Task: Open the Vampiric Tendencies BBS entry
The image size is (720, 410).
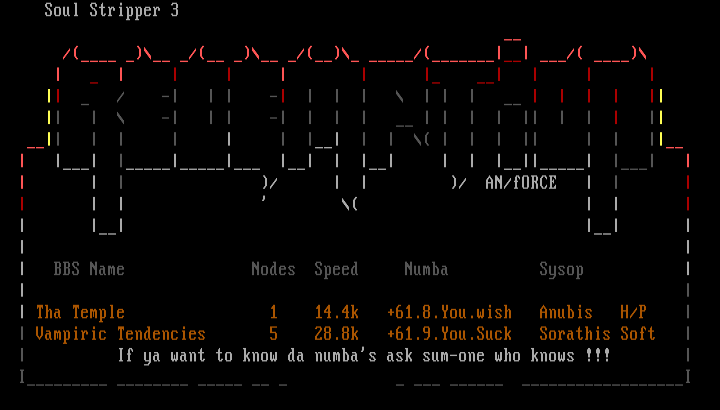Action: (x=120, y=334)
